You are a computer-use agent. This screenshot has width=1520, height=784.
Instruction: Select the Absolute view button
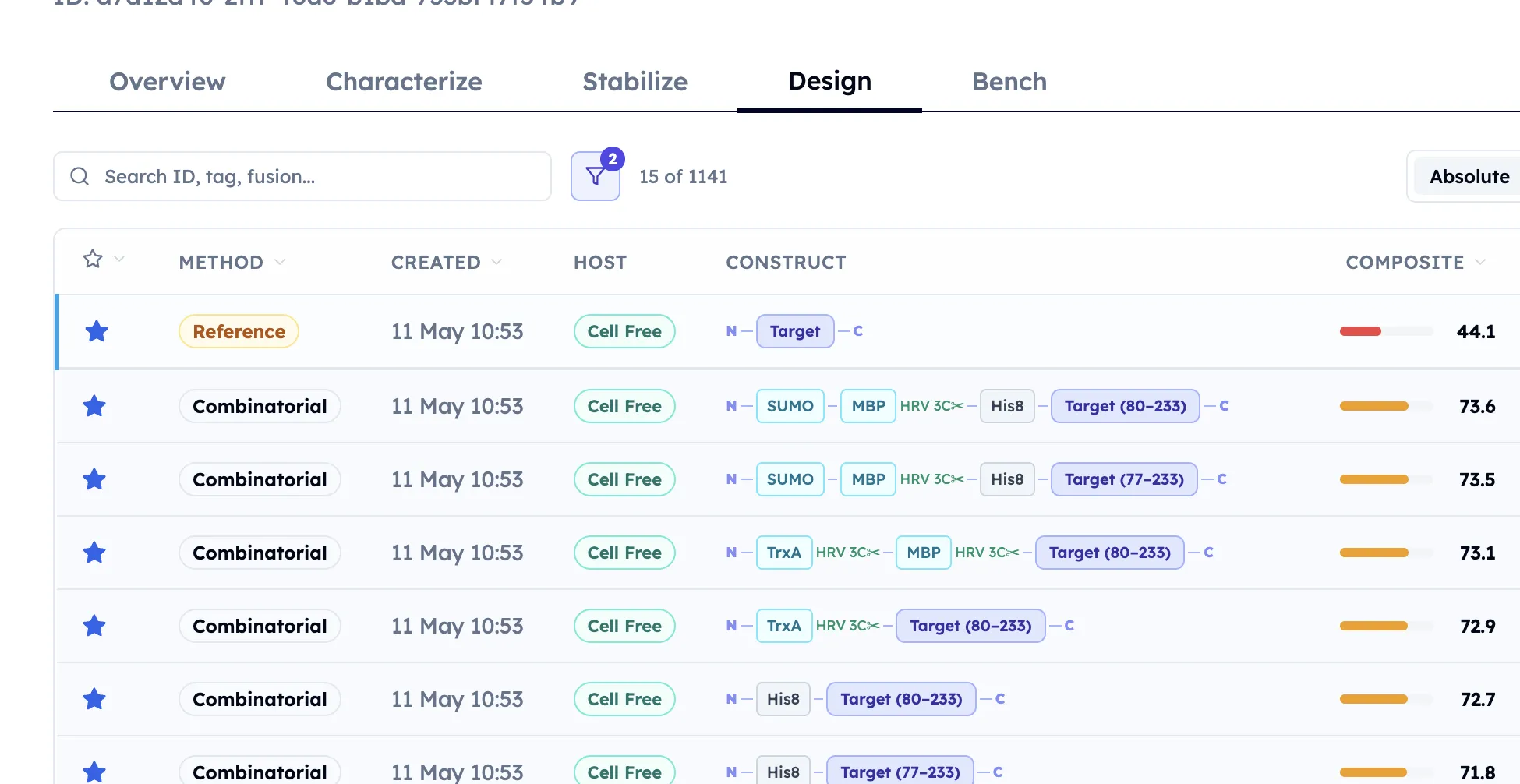pos(1469,176)
